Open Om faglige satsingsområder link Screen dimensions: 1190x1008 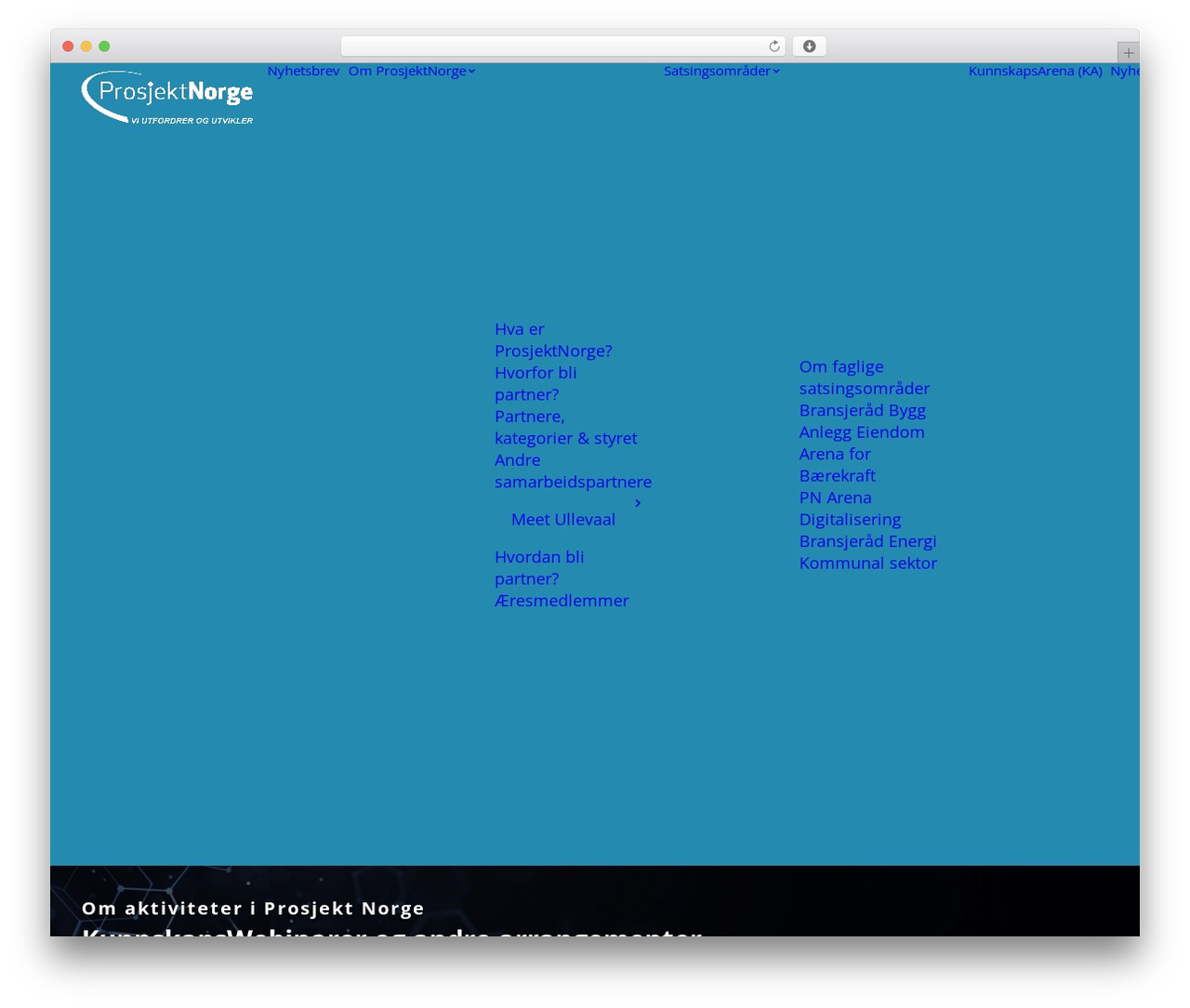click(865, 378)
